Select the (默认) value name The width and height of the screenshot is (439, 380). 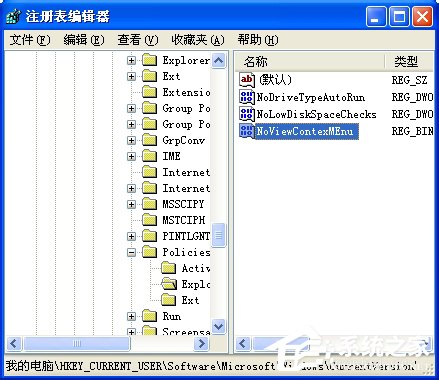click(x=275, y=80)
